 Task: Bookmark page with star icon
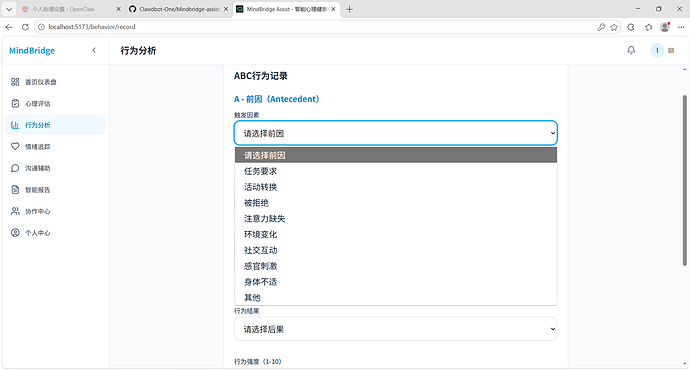click(x=614, y=27)
